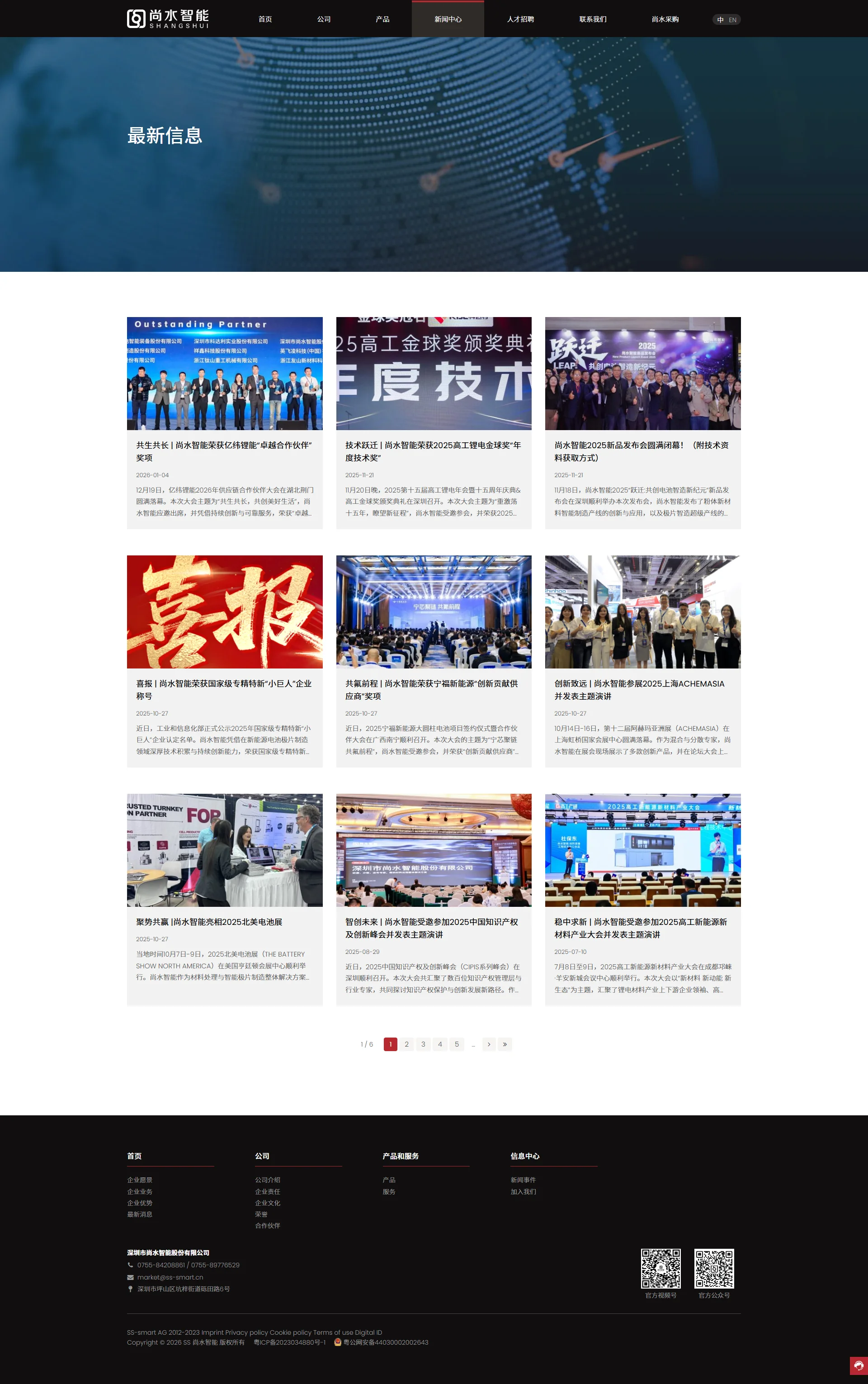
Task: Open the 产品 navigation menu
Action: (382, 19)
